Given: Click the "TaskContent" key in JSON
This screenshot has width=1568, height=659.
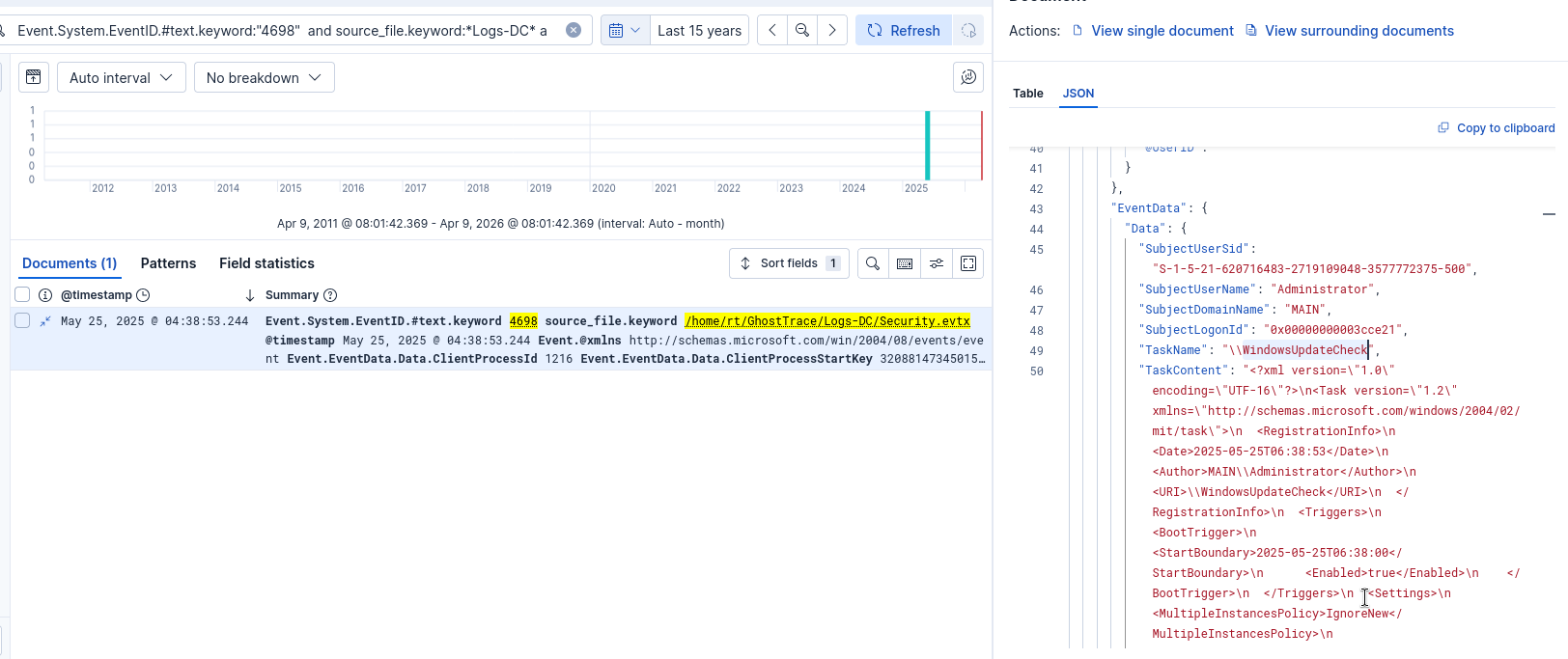Looking at the screenshot, I should 1184,371.
